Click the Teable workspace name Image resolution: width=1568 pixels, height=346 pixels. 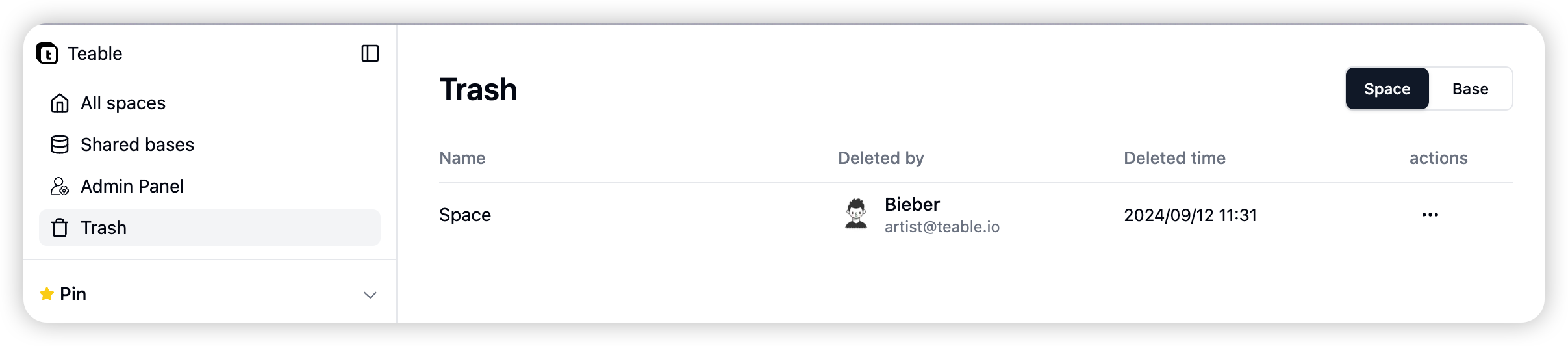click(x=95, y=53)
